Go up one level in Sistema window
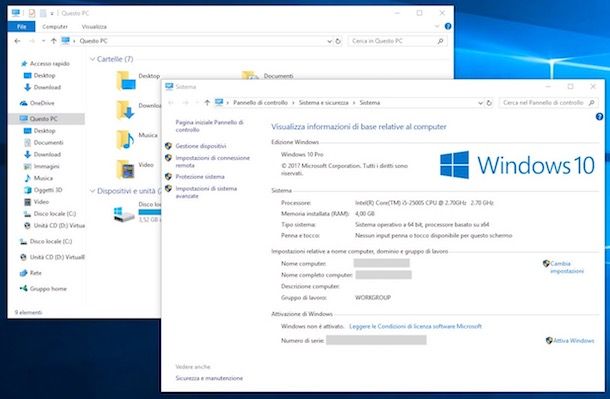 pyautogui.click(x=207, y=103)
